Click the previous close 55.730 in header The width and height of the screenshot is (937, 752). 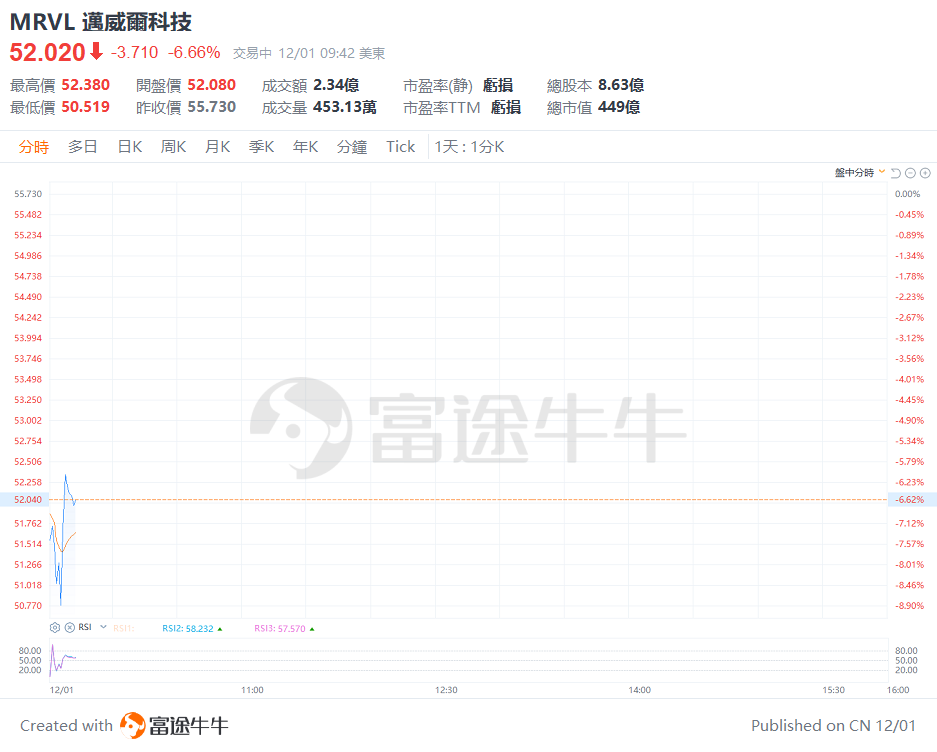coord(212,107)
